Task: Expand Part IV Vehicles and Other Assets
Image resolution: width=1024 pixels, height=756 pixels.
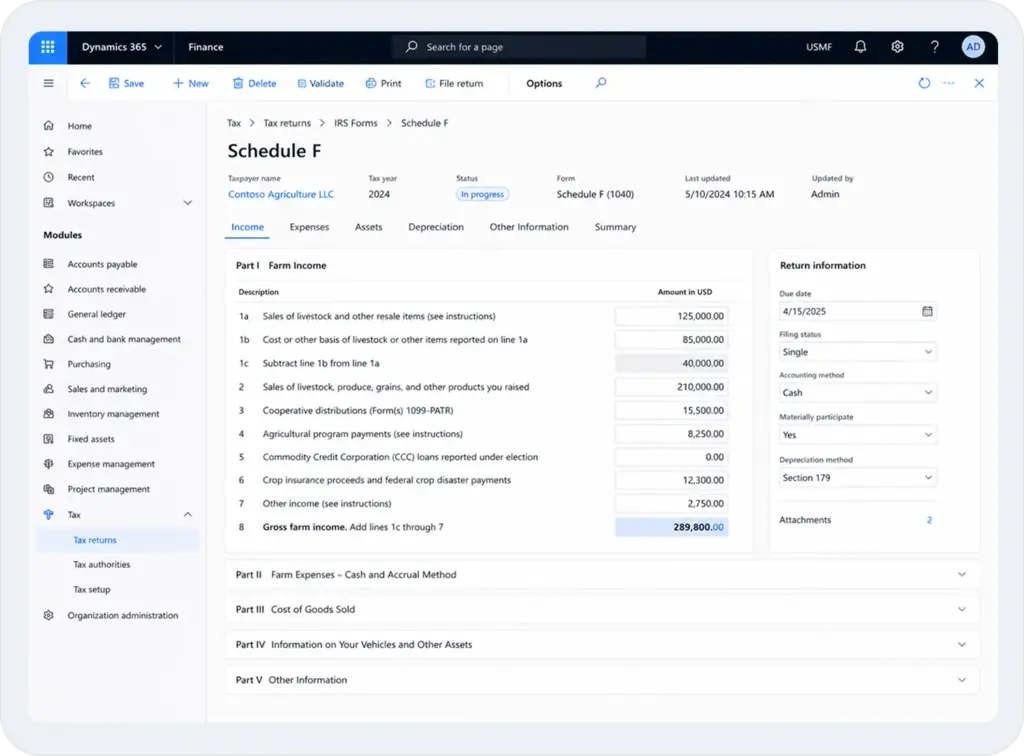Action: 602,644
